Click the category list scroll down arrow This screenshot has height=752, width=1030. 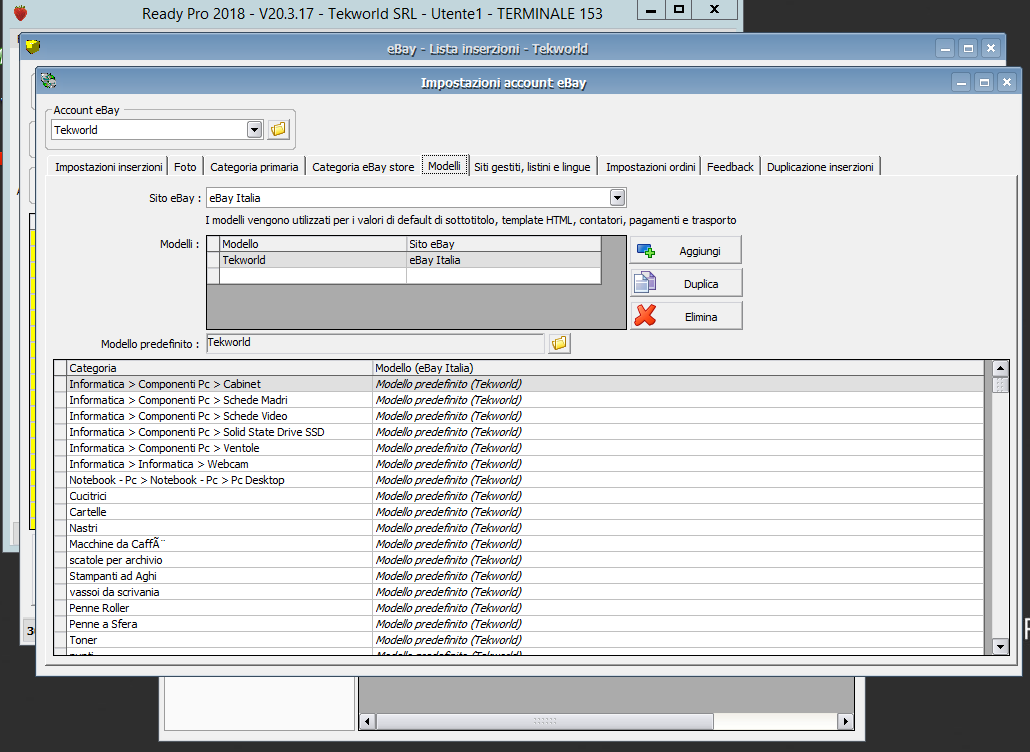coord(1000,647)
